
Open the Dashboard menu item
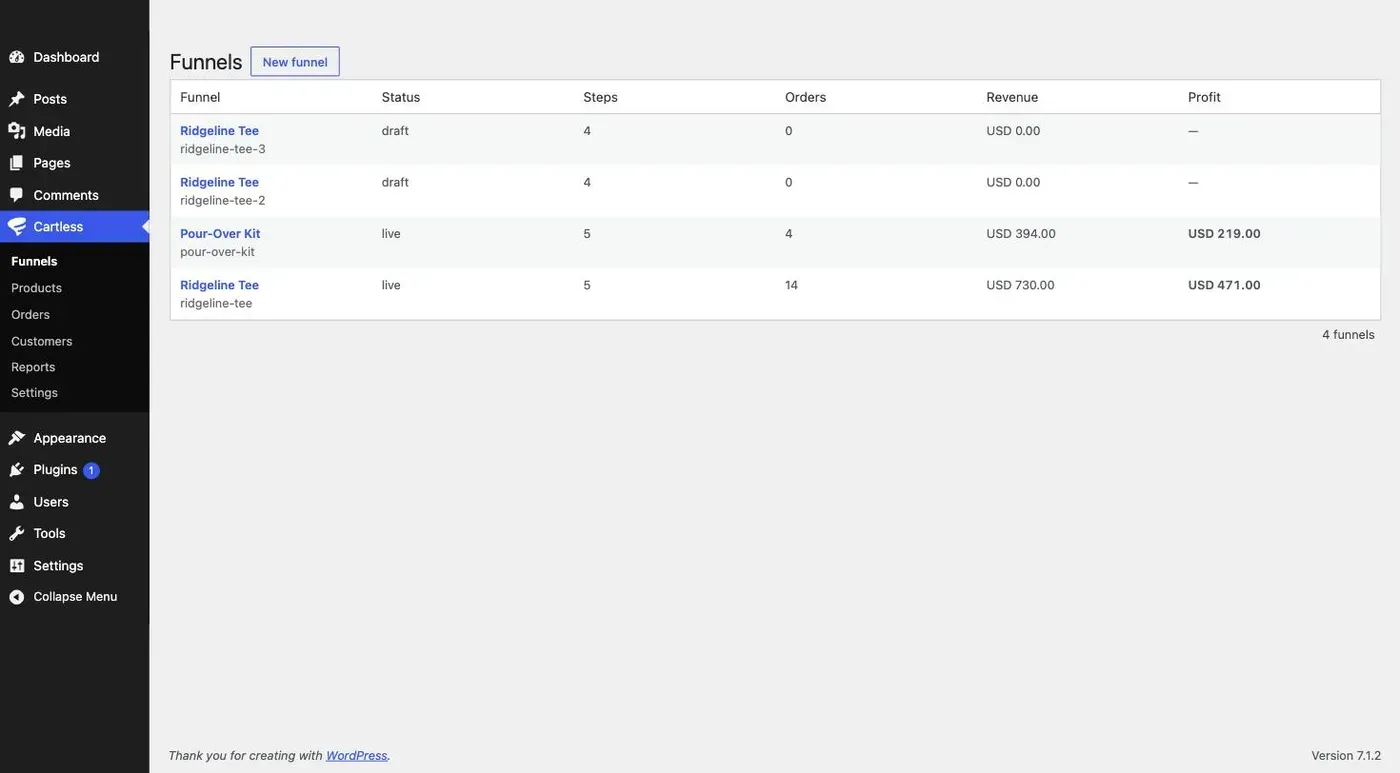[x=66, y=57]
